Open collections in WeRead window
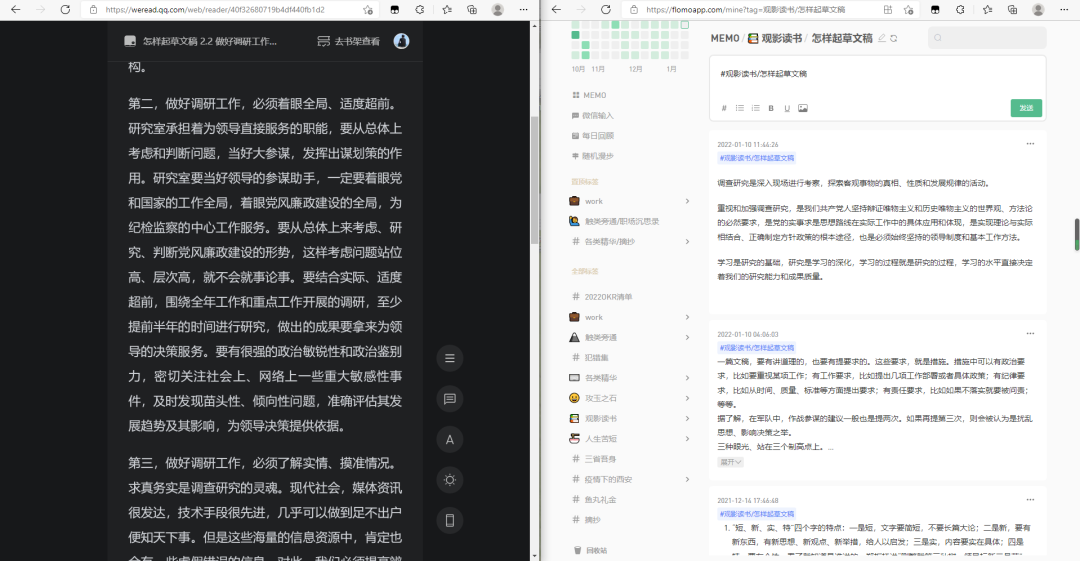 pos(472,10)
